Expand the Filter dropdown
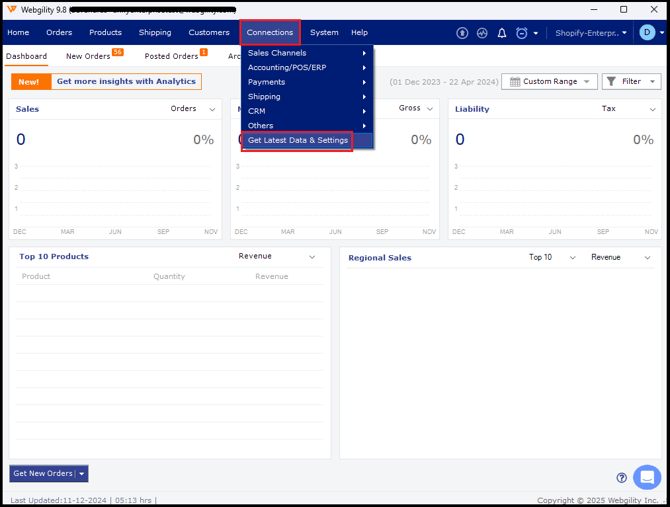This screenshot has width=670, height=507. 631,82
